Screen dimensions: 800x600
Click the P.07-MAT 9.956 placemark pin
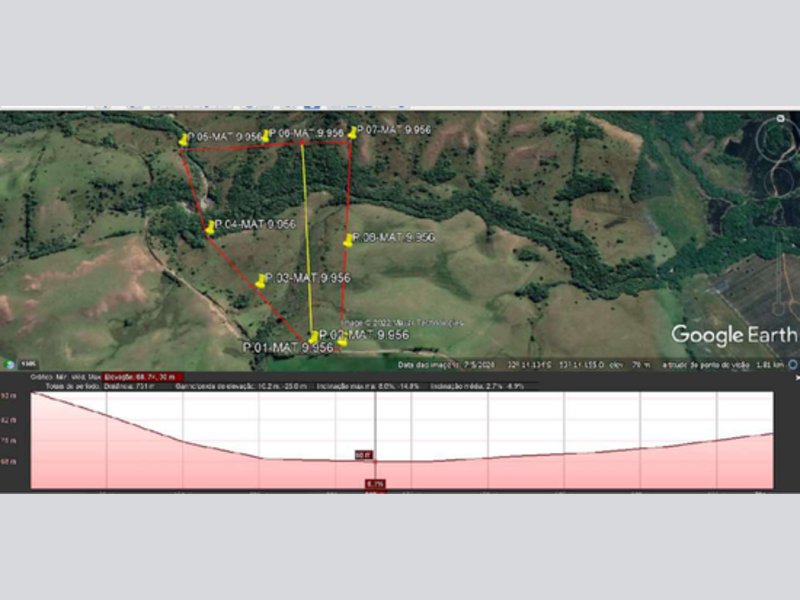pos(352,133)
